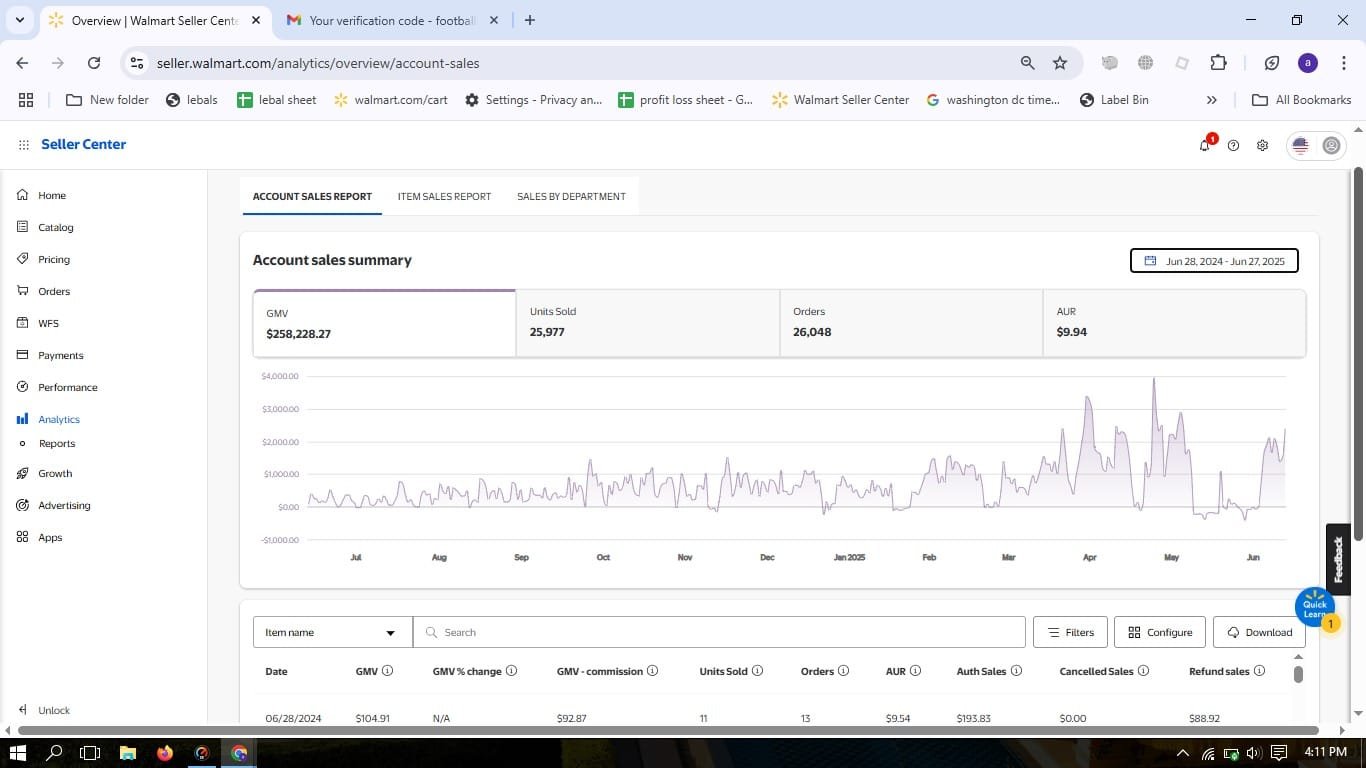
Task: Switch to the Gmail verification code tab
Action: (x=392, y=20)
